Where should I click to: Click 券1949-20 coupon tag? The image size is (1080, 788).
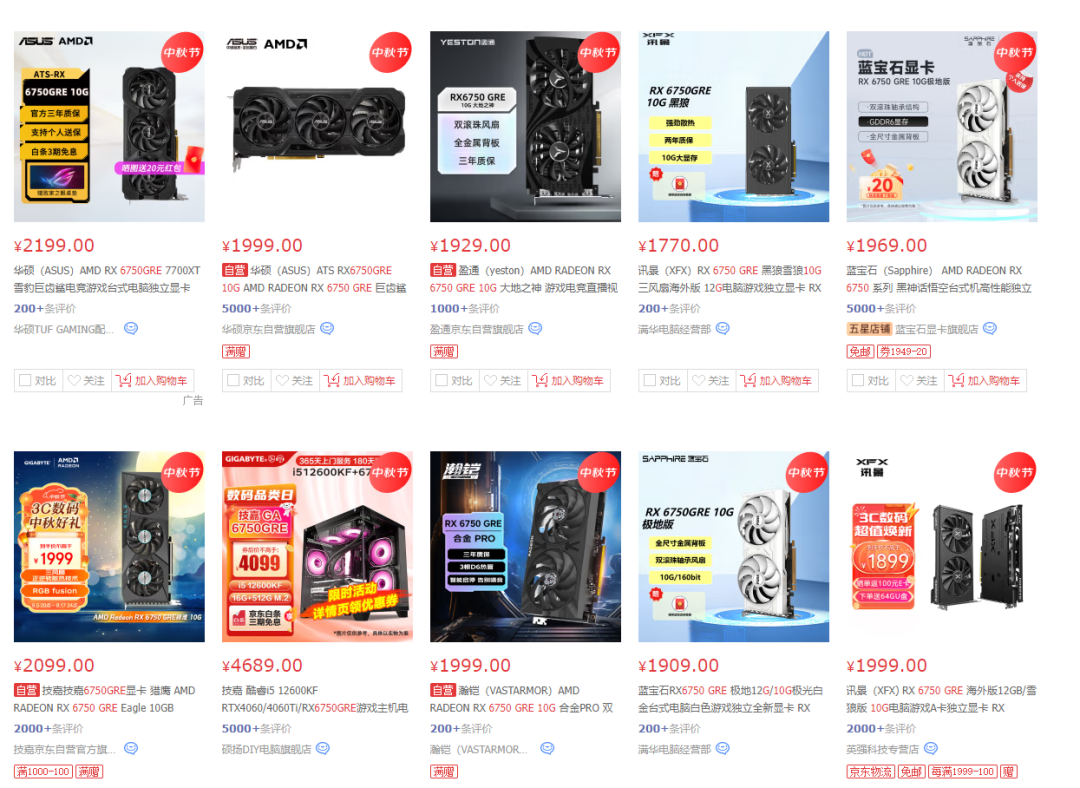(904, 352)
